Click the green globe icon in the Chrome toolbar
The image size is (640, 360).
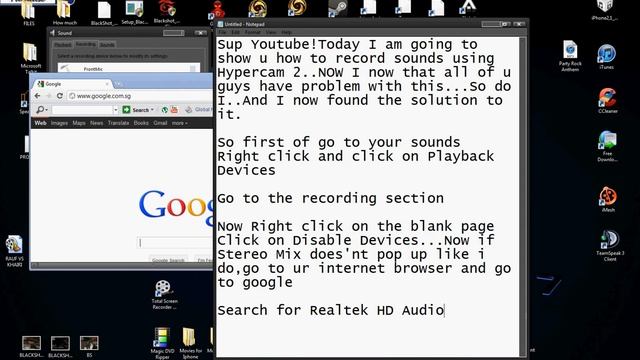click(165, 109)
